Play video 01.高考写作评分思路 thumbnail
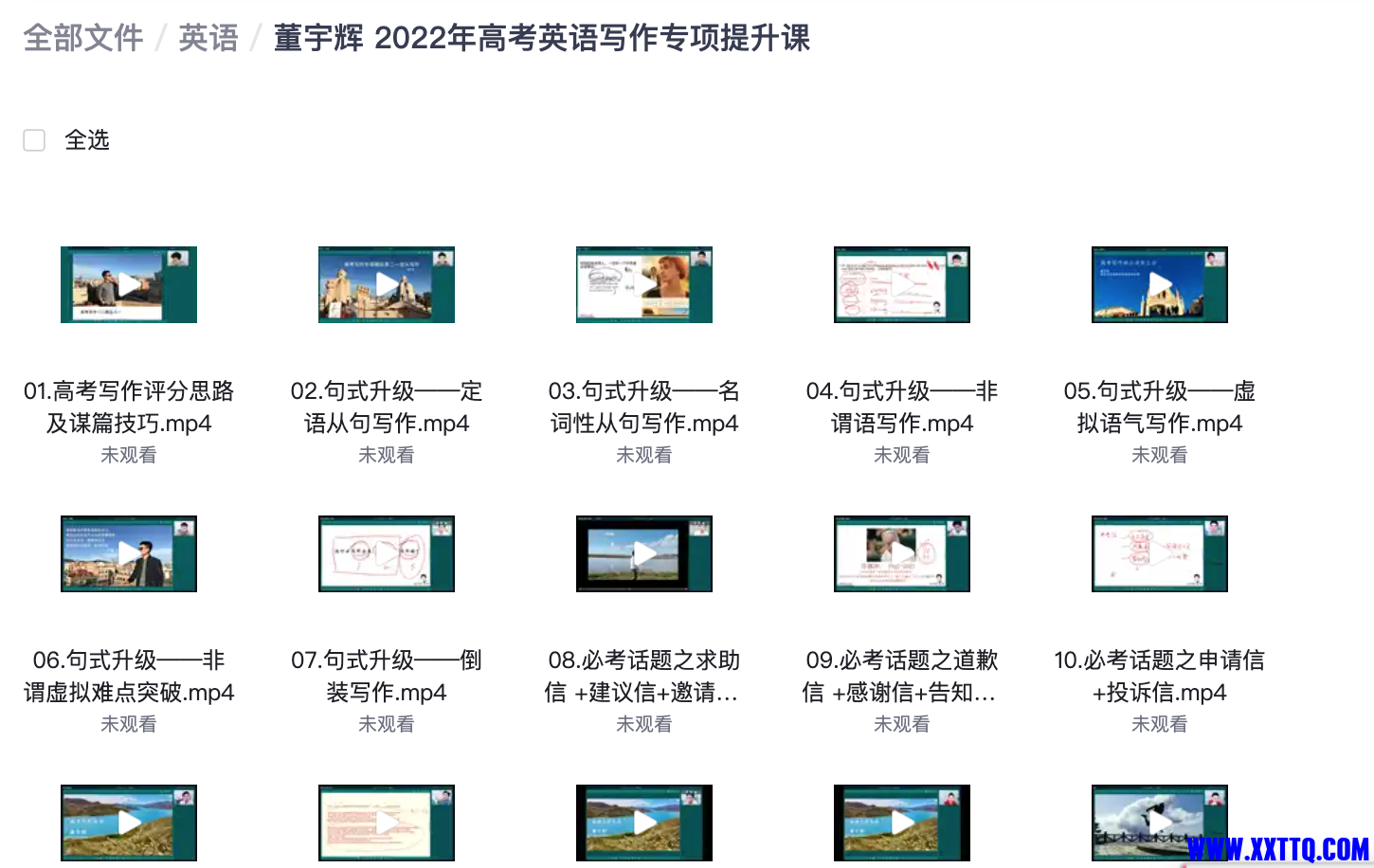This screenshot has width=1374, height=868. tap(129, 284)
